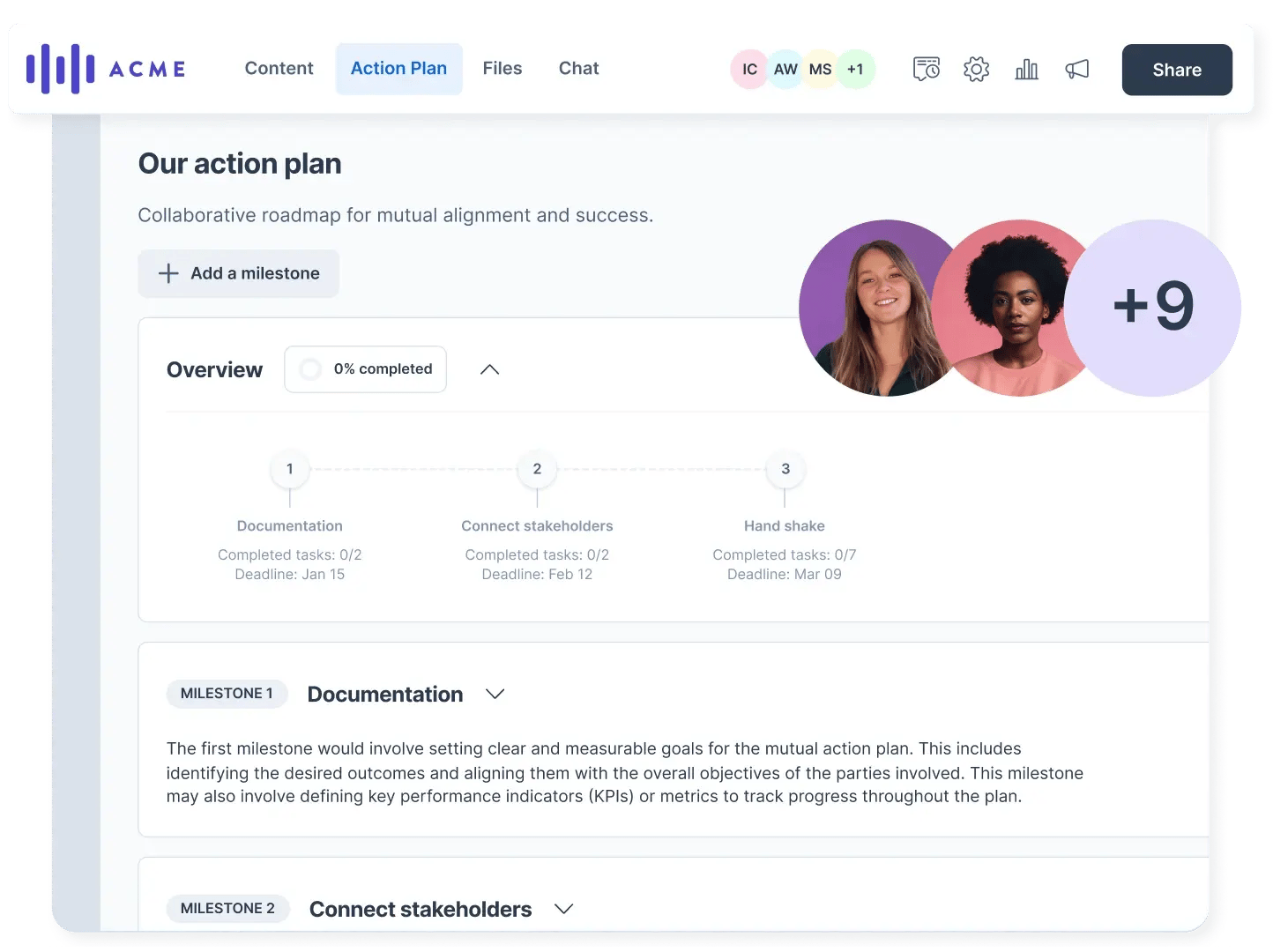Open the Files tab
This screenshot has height=952, width=1273.
502,69
